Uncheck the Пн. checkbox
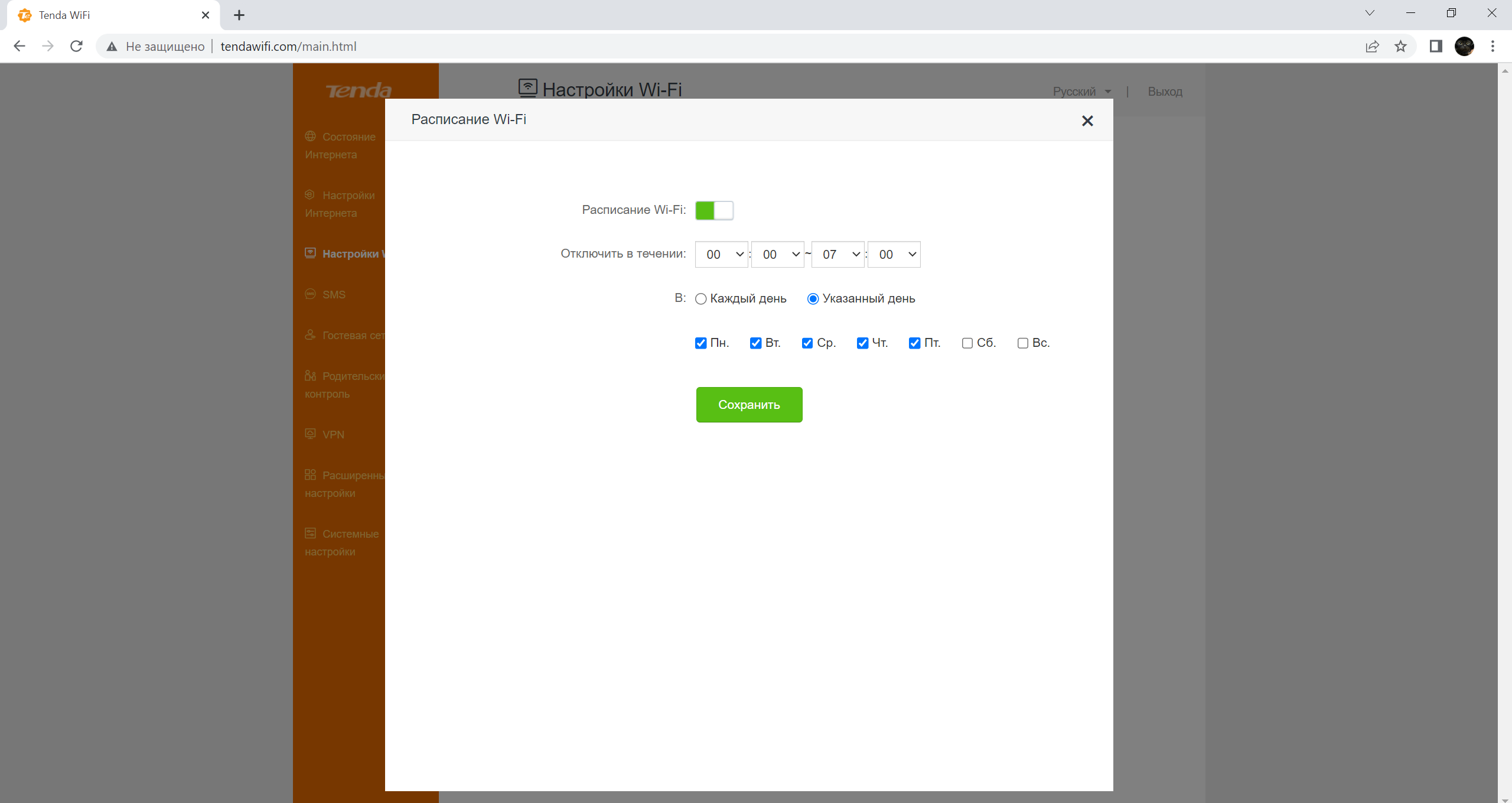This screenshot has height=803, width=1512. pos(700,343)
